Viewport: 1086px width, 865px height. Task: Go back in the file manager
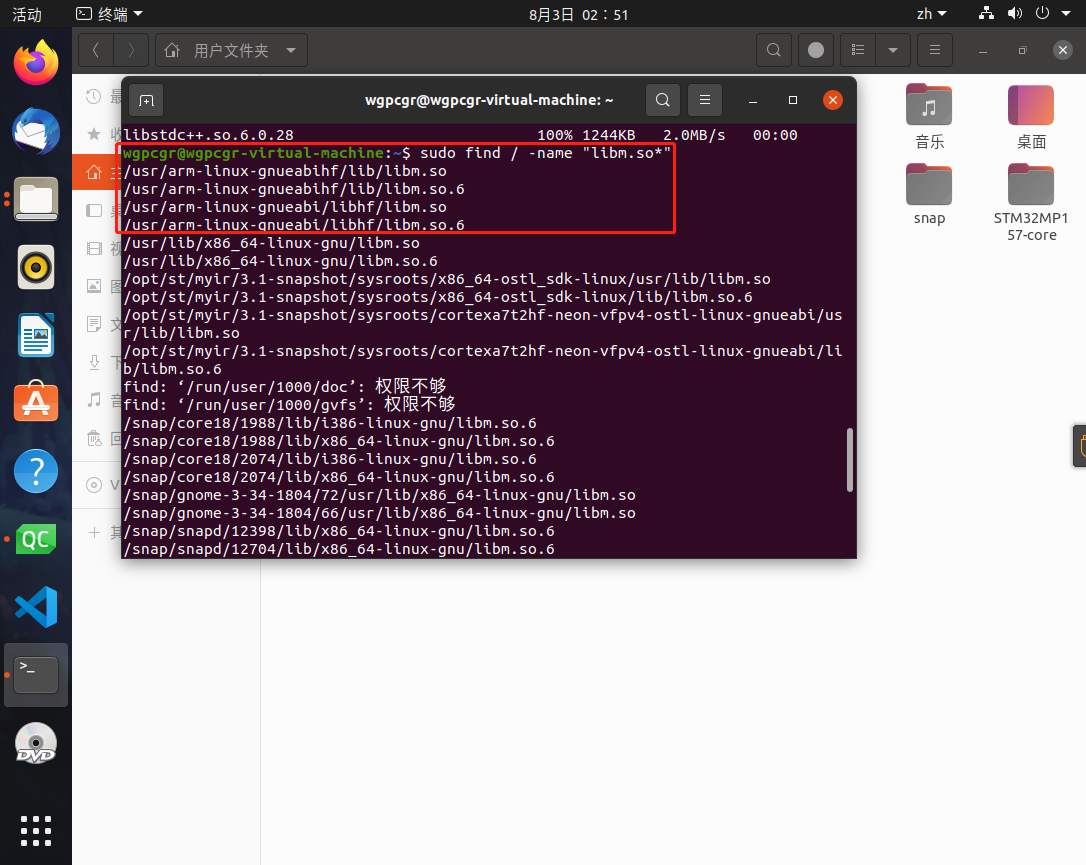pyautogui.click(x=96, y=50)
